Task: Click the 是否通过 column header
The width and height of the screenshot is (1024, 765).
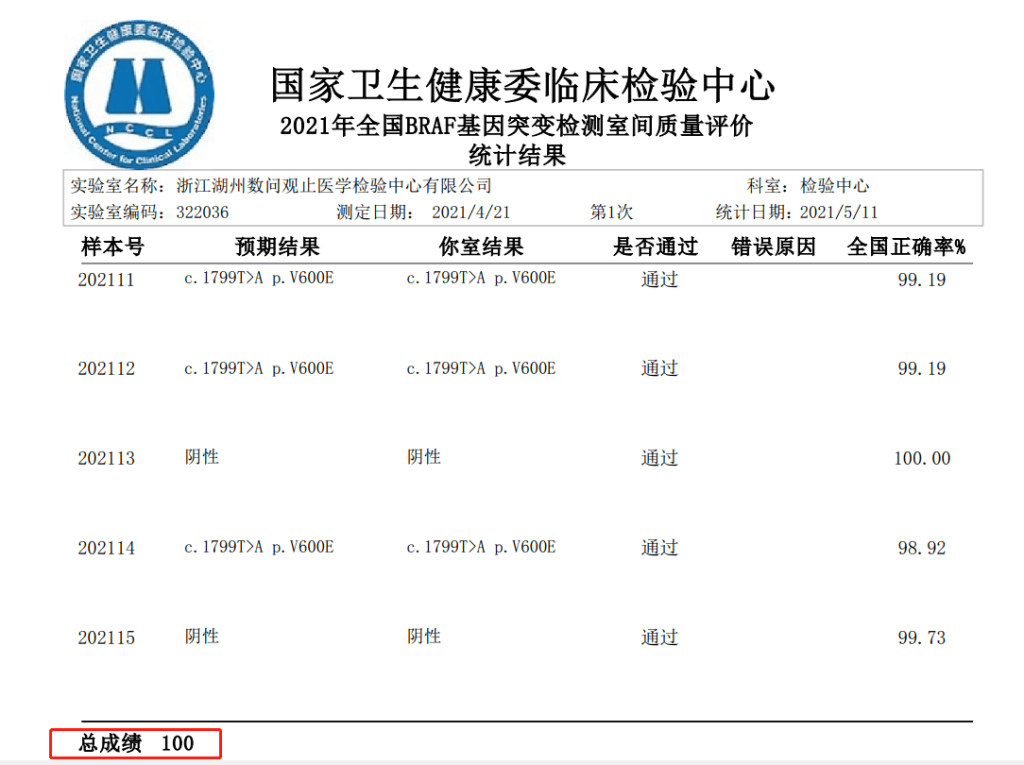Action: click(655, 247)
